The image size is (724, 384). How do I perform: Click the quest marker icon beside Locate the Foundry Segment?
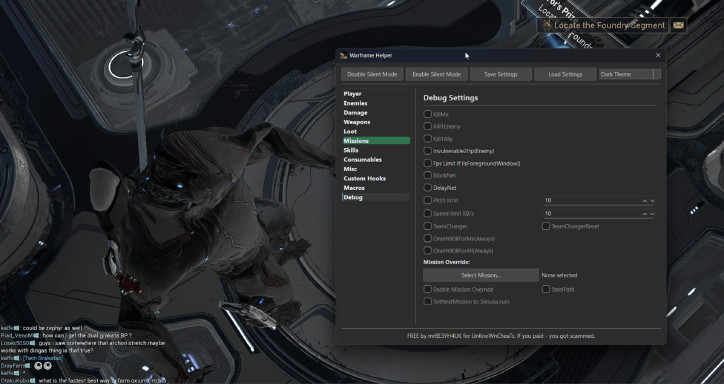point(547,25)
